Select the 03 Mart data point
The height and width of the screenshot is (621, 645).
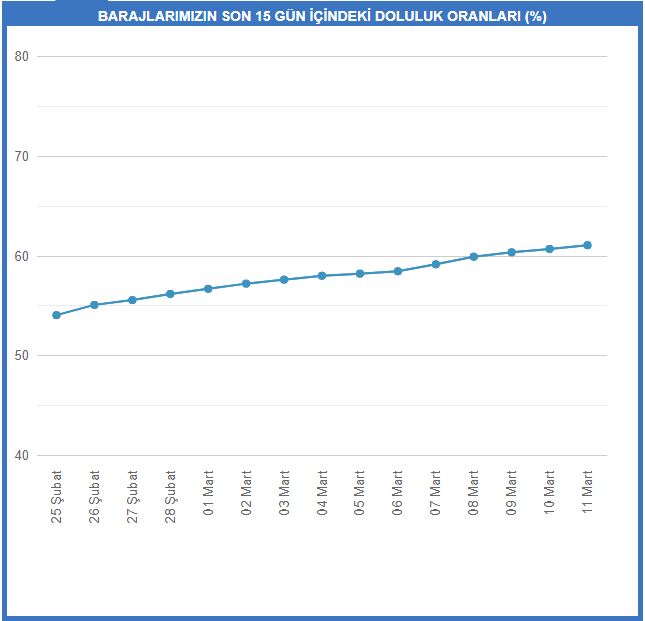[284, 280]
